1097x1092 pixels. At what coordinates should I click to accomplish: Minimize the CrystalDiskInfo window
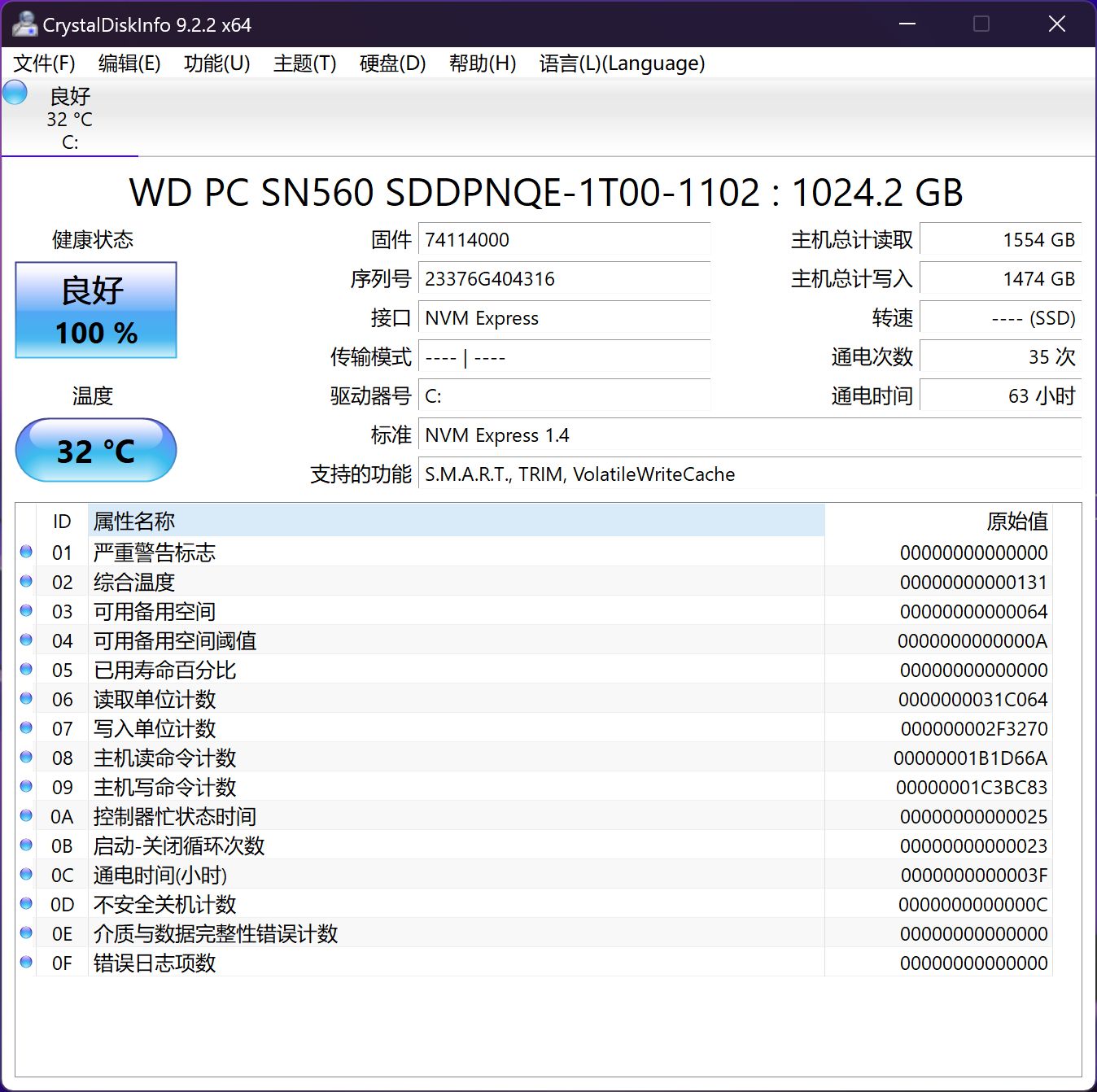(907, 24)
